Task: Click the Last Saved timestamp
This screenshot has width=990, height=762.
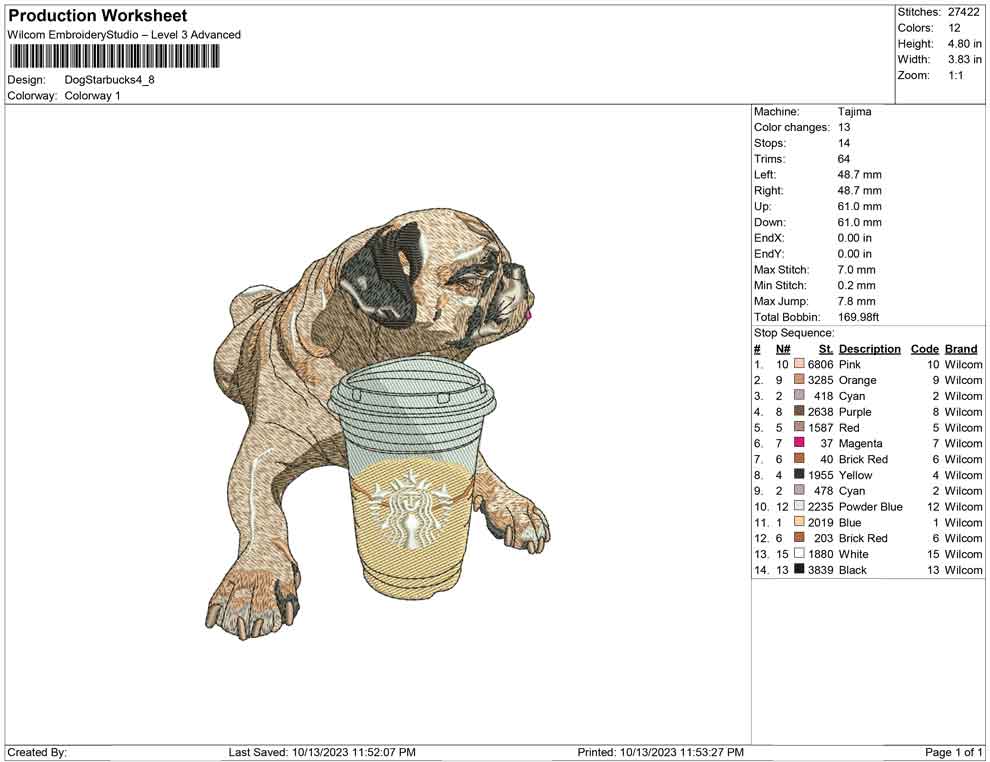Action: point(322,752)
